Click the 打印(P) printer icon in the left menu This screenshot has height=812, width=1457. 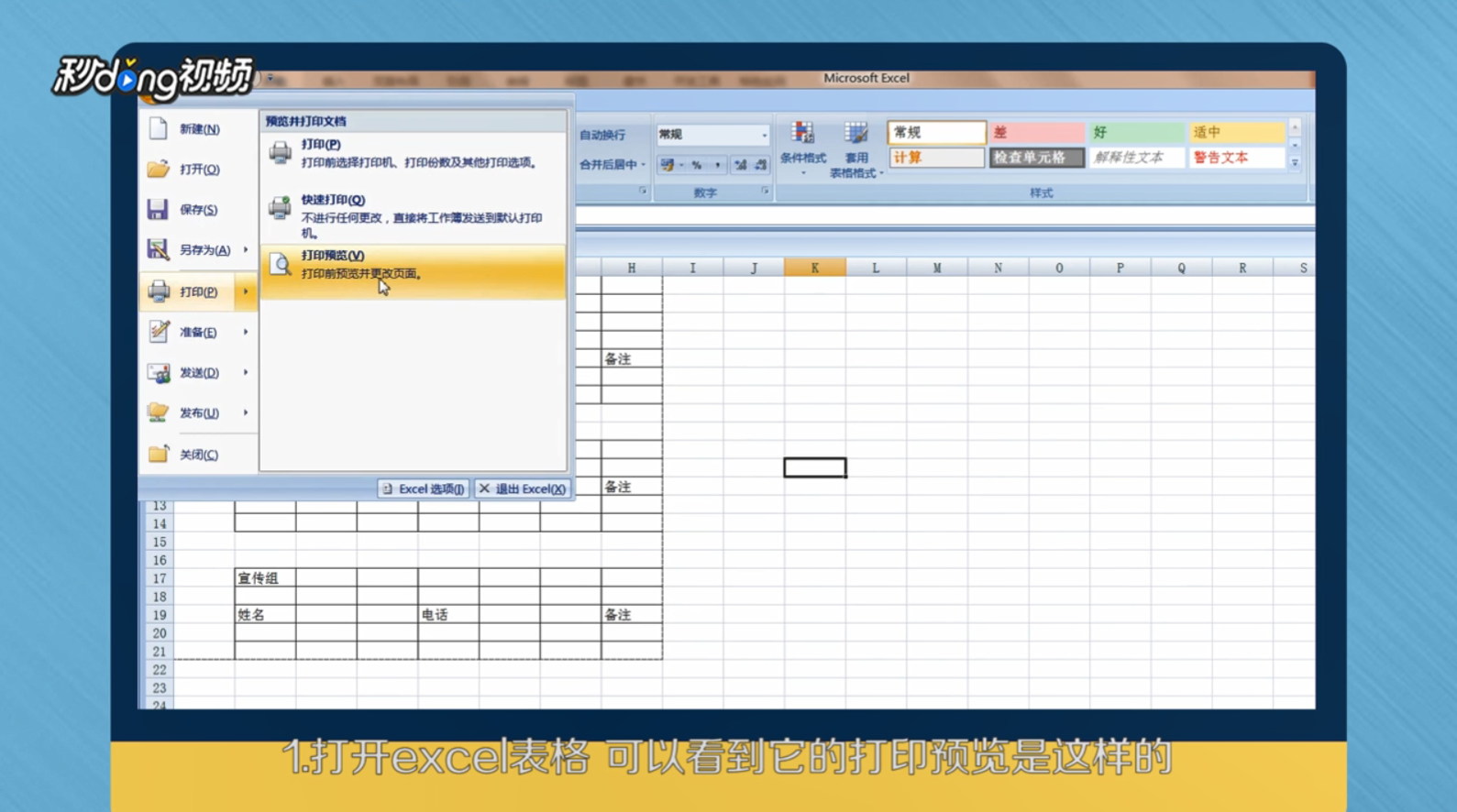click(x=159, y=291)
